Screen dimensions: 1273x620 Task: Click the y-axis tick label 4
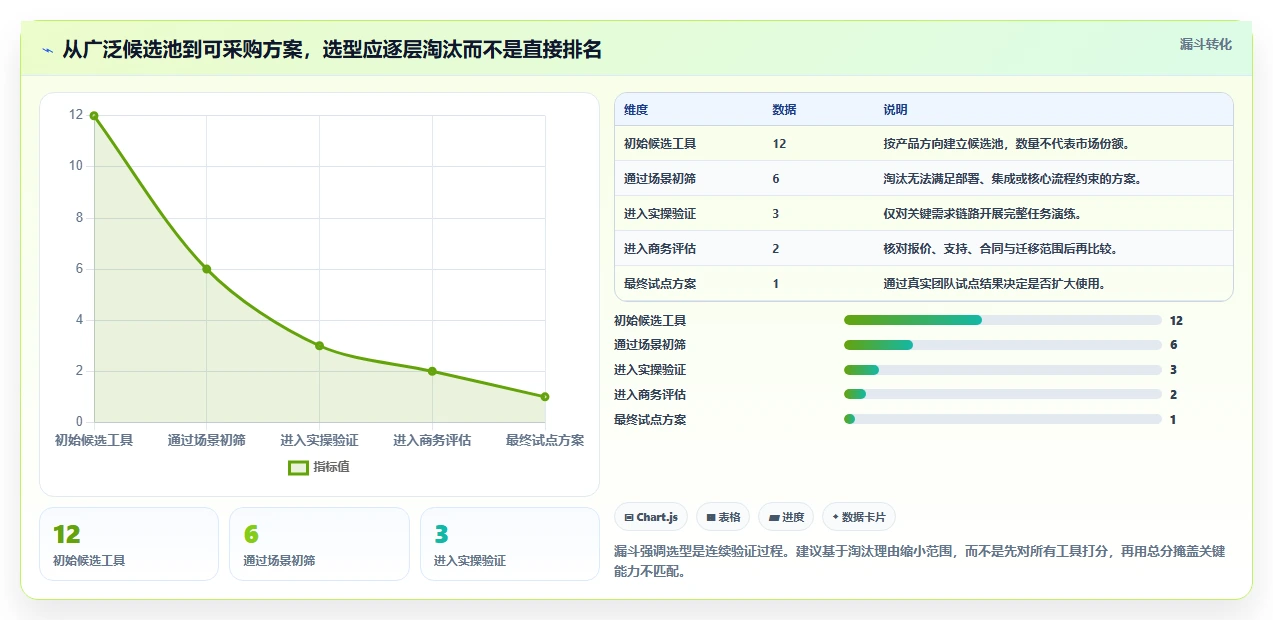79,320
